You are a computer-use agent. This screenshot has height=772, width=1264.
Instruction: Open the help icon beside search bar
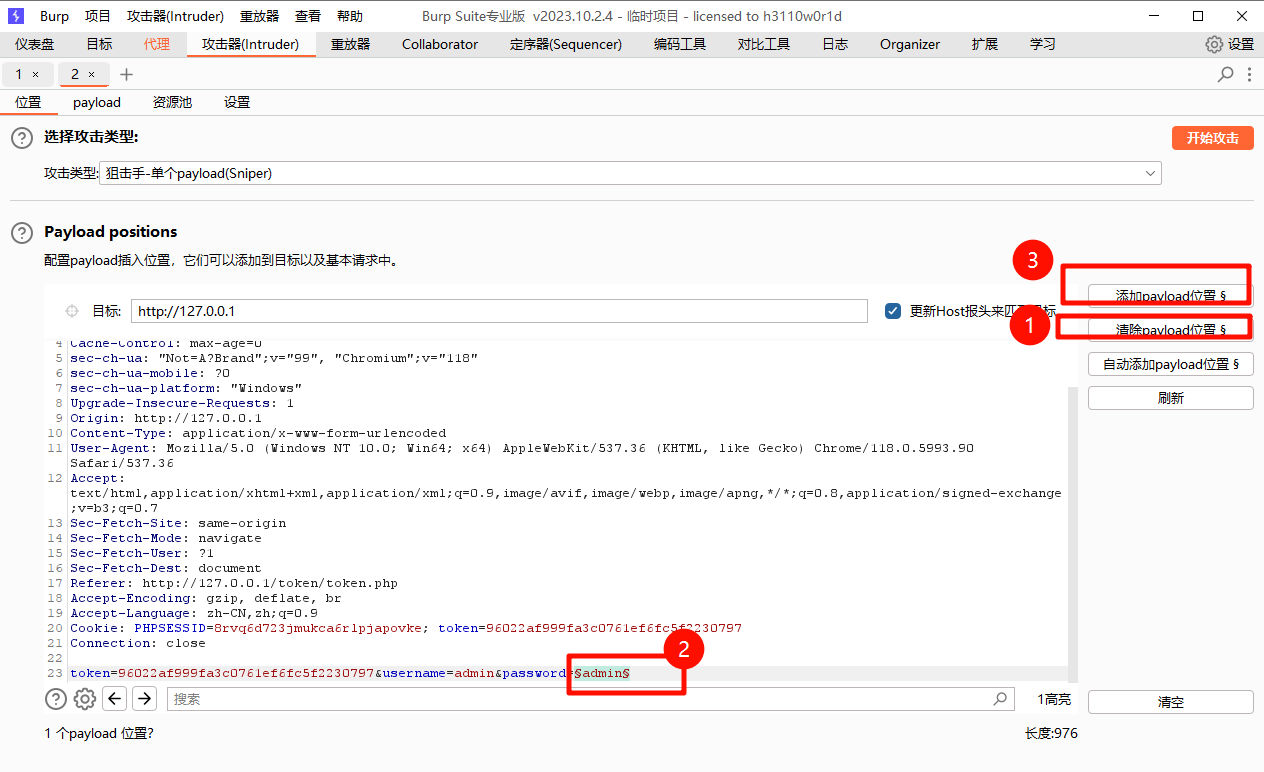coord(56,699)
